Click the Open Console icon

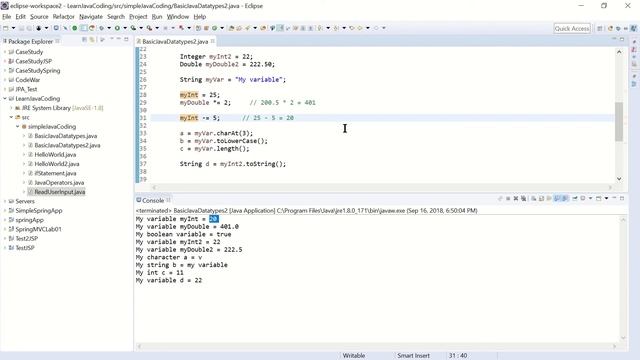[x=598, y=198]
